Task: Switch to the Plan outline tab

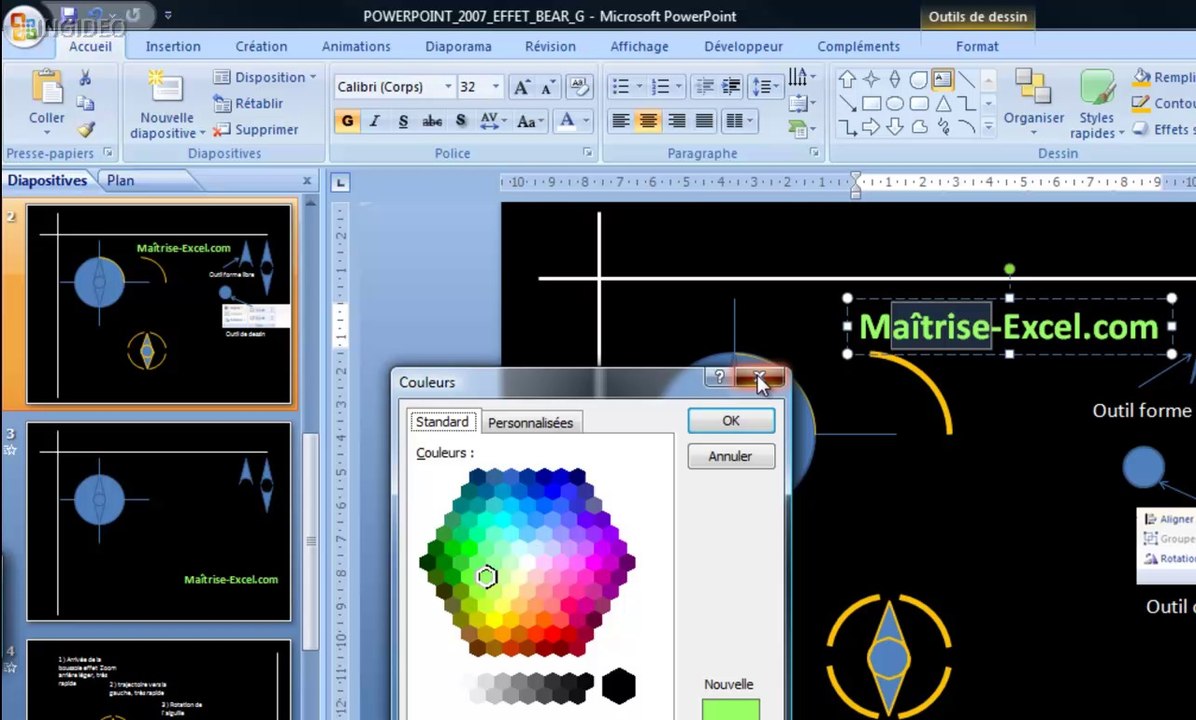Action: pyautogui.click(x=121, y=181)
